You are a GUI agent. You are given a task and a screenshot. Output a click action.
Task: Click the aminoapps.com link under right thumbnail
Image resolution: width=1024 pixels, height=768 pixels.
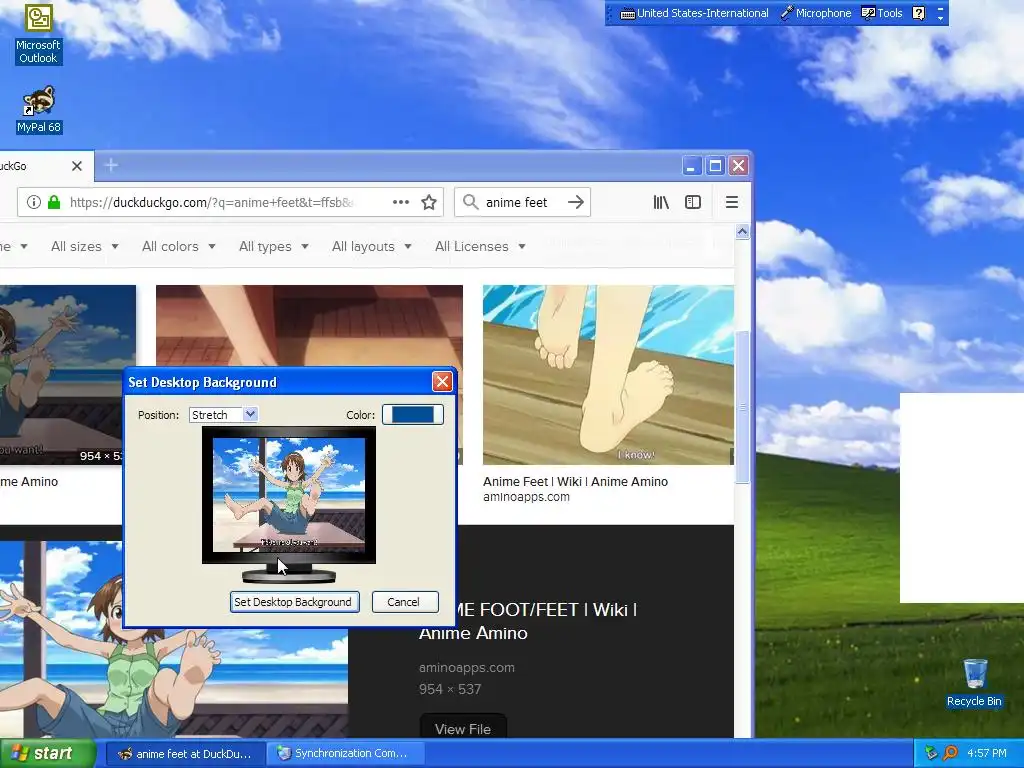point(526,497)
